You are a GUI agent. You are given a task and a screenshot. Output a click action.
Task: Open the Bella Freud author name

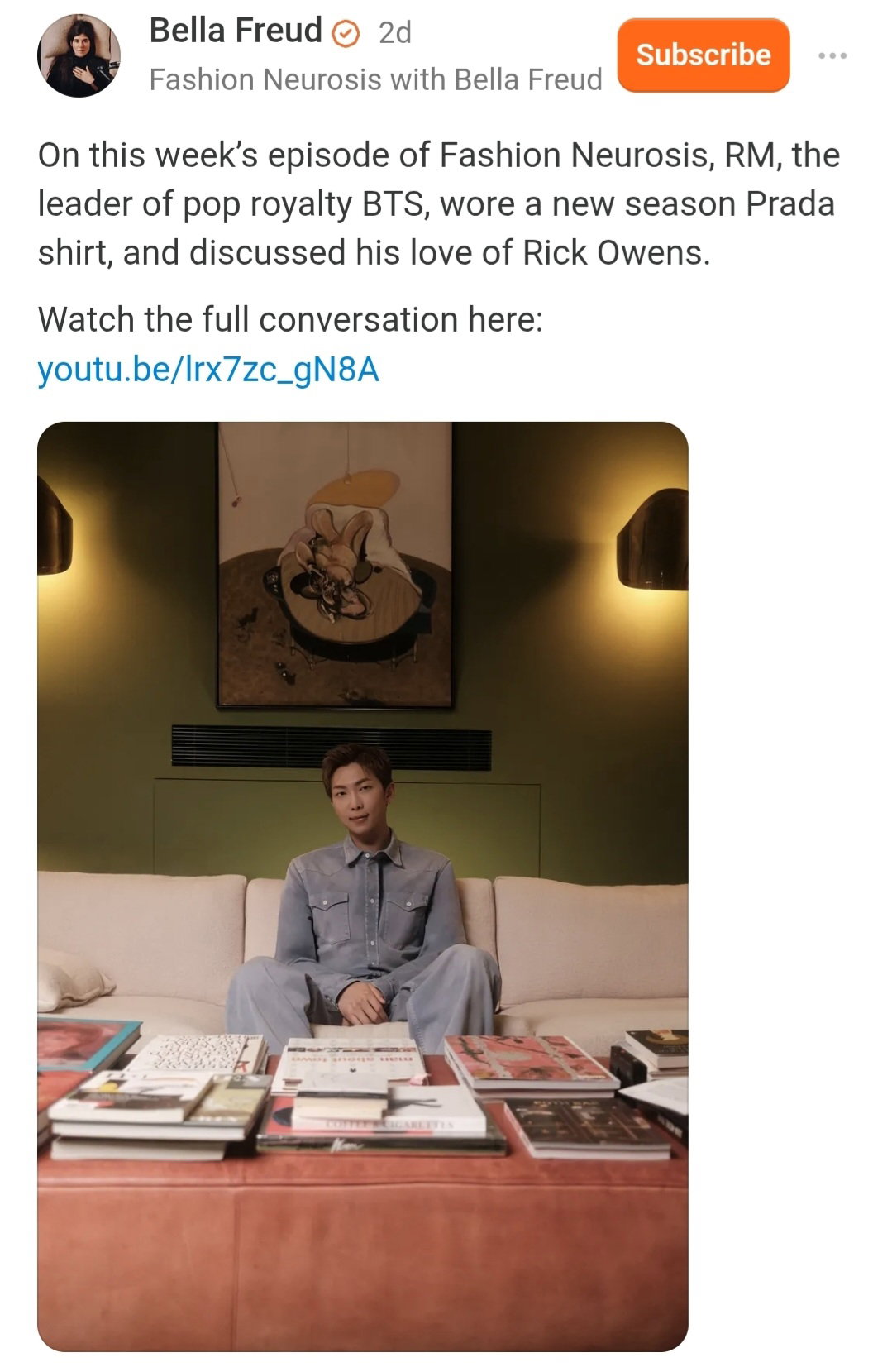tap(236, 31)
